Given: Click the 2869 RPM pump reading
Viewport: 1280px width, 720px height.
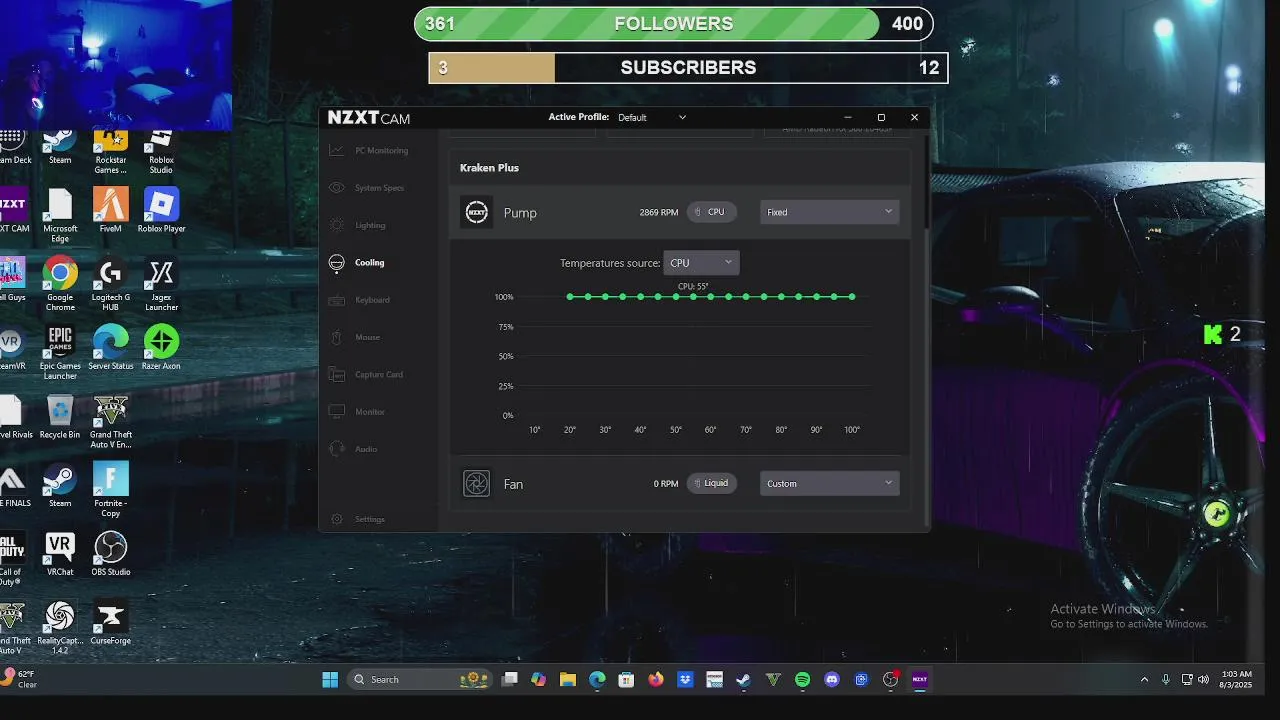Looking at the screenshot, I should (x=659, y=212).
